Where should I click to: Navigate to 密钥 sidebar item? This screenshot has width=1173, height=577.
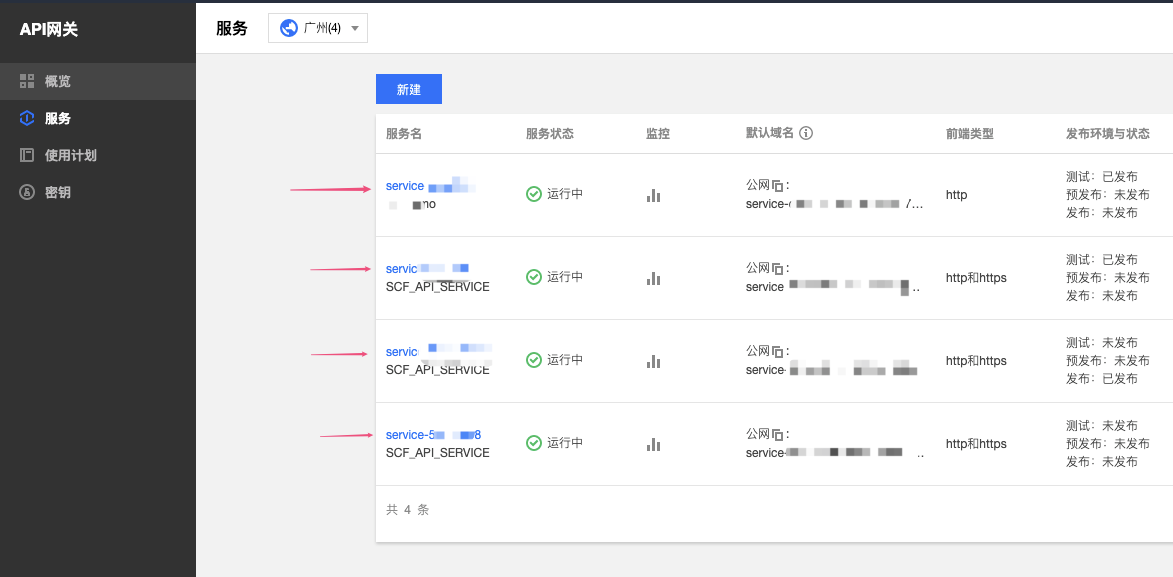(57, 192)
